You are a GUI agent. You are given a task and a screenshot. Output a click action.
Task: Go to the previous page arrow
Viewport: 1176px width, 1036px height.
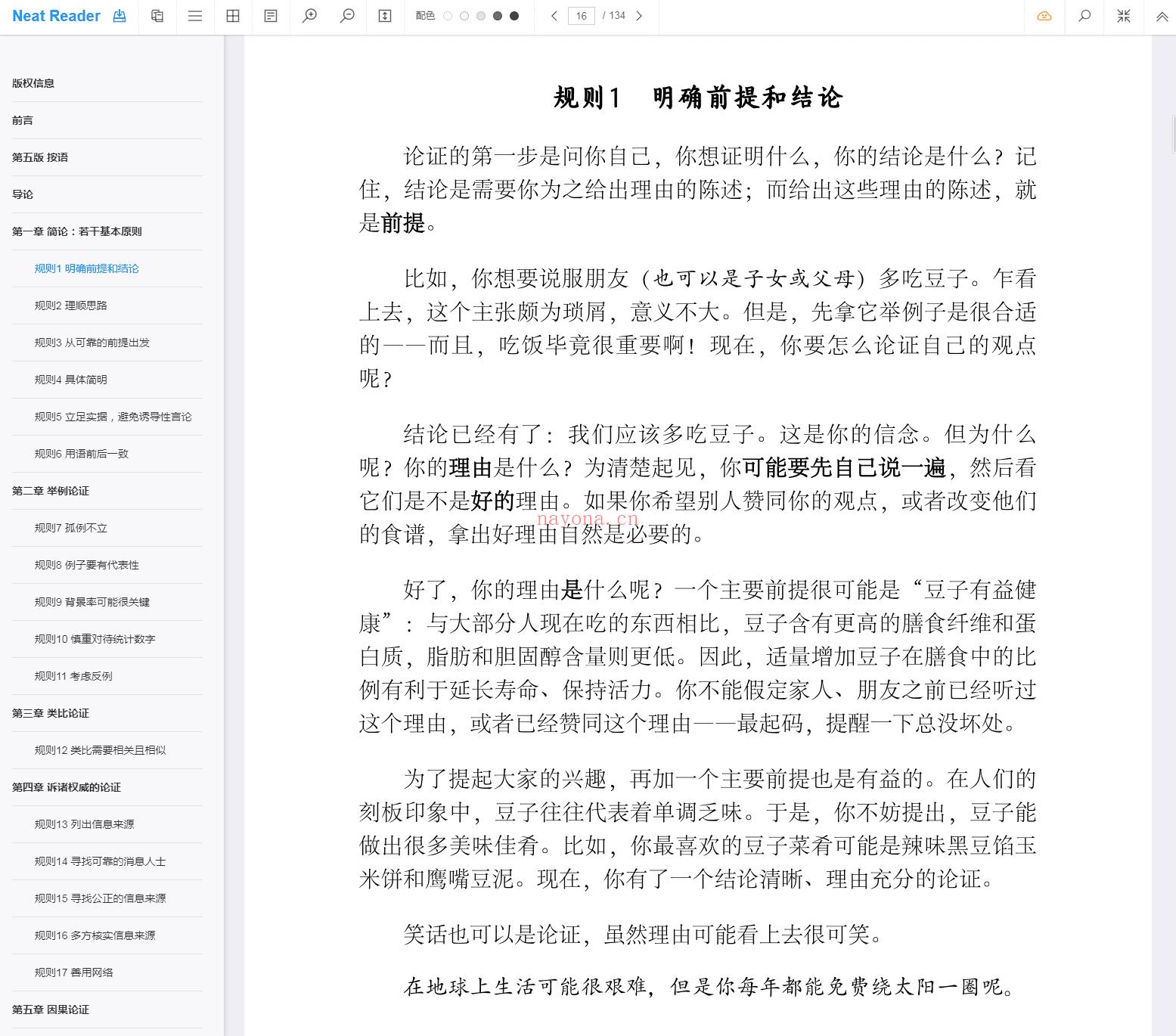(x=554, y=16)
